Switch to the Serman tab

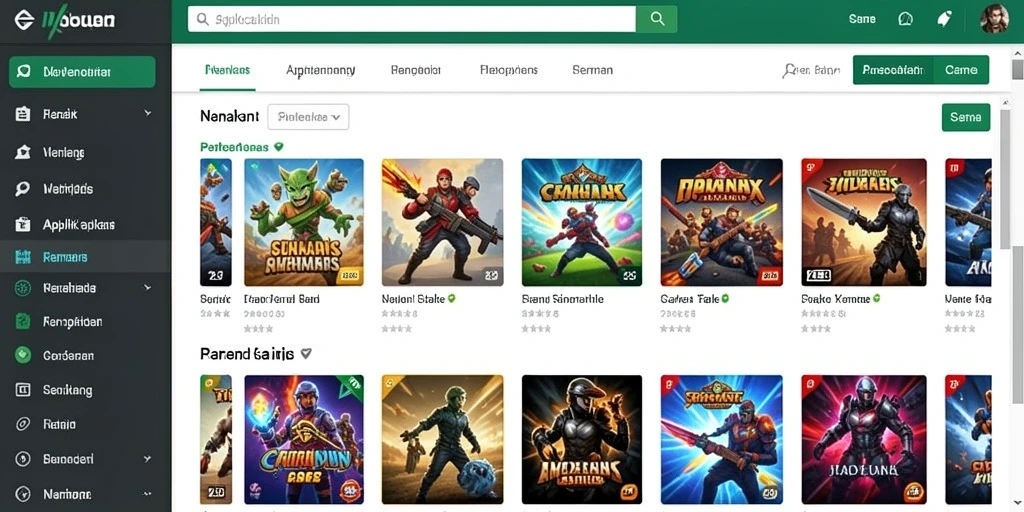pos(592,70)
